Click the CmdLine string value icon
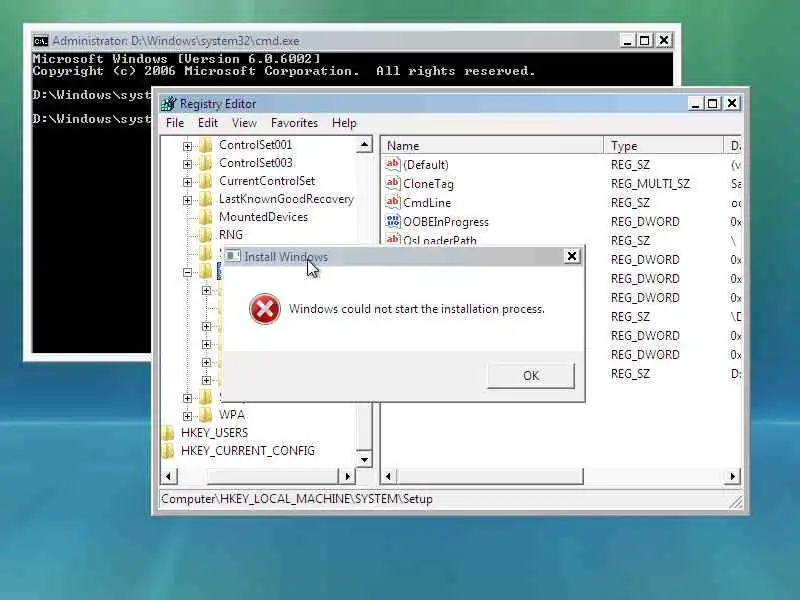The image size is (800, 600). (392, 203)
